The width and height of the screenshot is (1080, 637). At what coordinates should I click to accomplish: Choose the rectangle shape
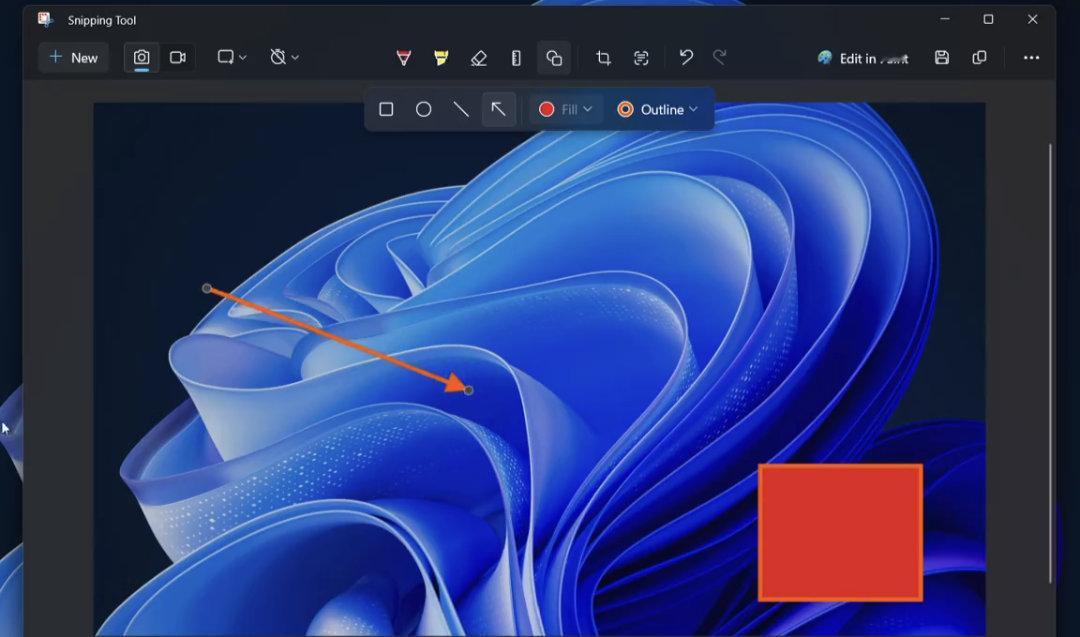[386, 109]
